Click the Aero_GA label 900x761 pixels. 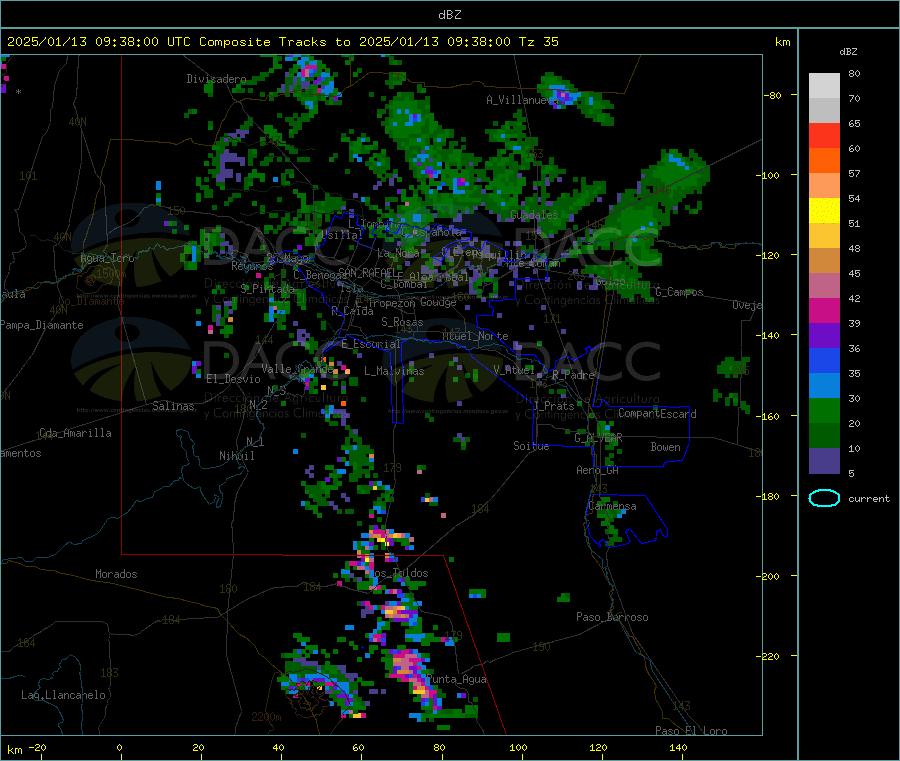click(597, 470)
